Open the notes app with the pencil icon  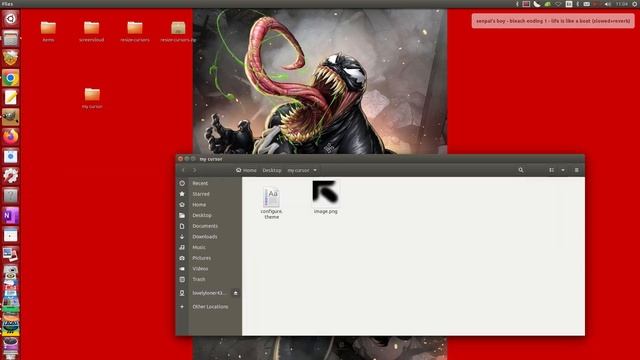click(11, 97)
